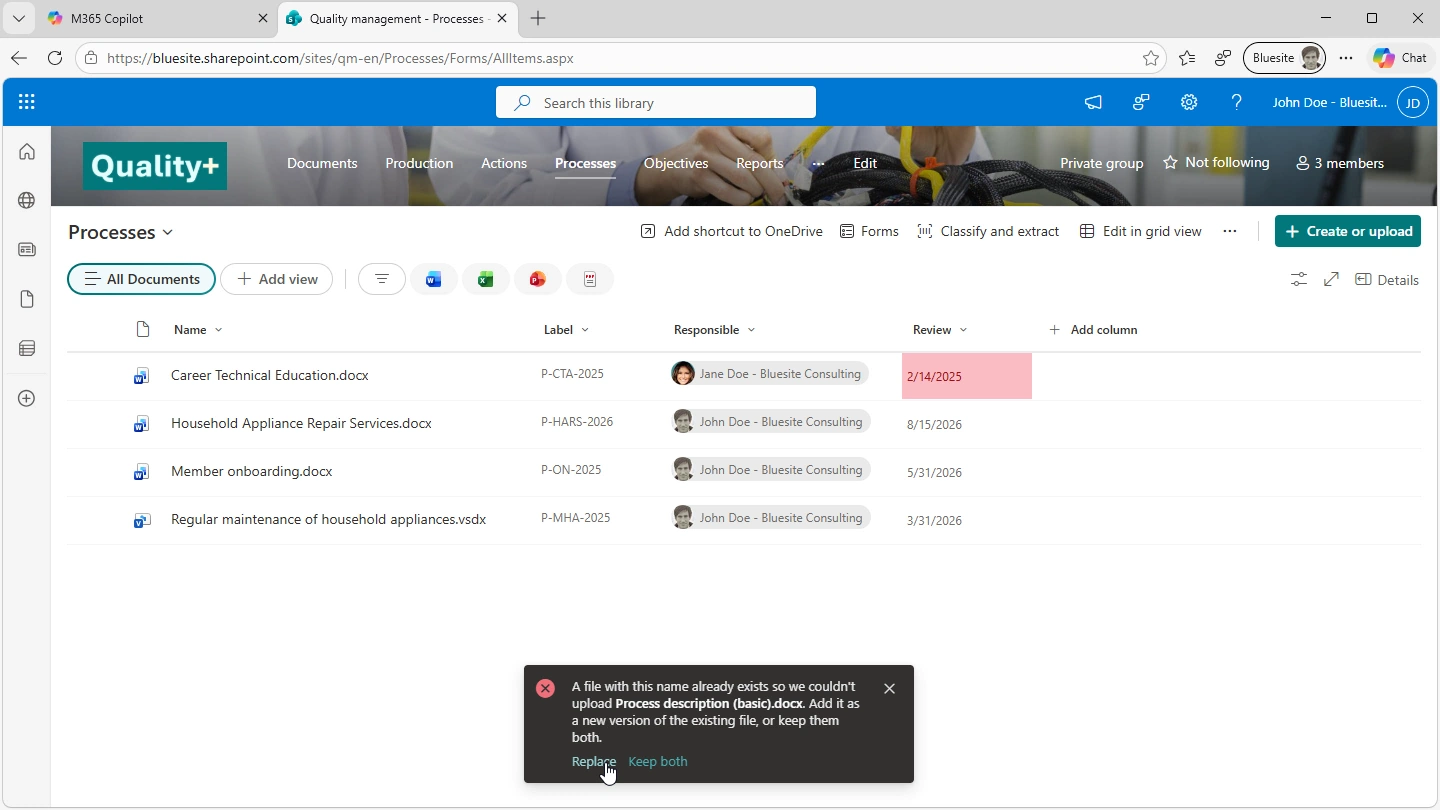Screen dimensions: 1440x810
Task: Open the Microsoft 365 app launcher
Action: point(26,101)
